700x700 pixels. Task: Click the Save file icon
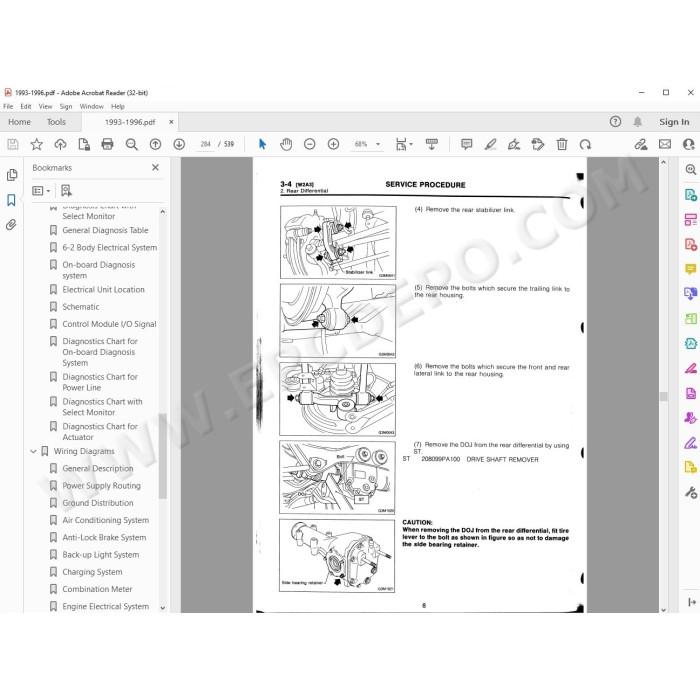(13, 144)
